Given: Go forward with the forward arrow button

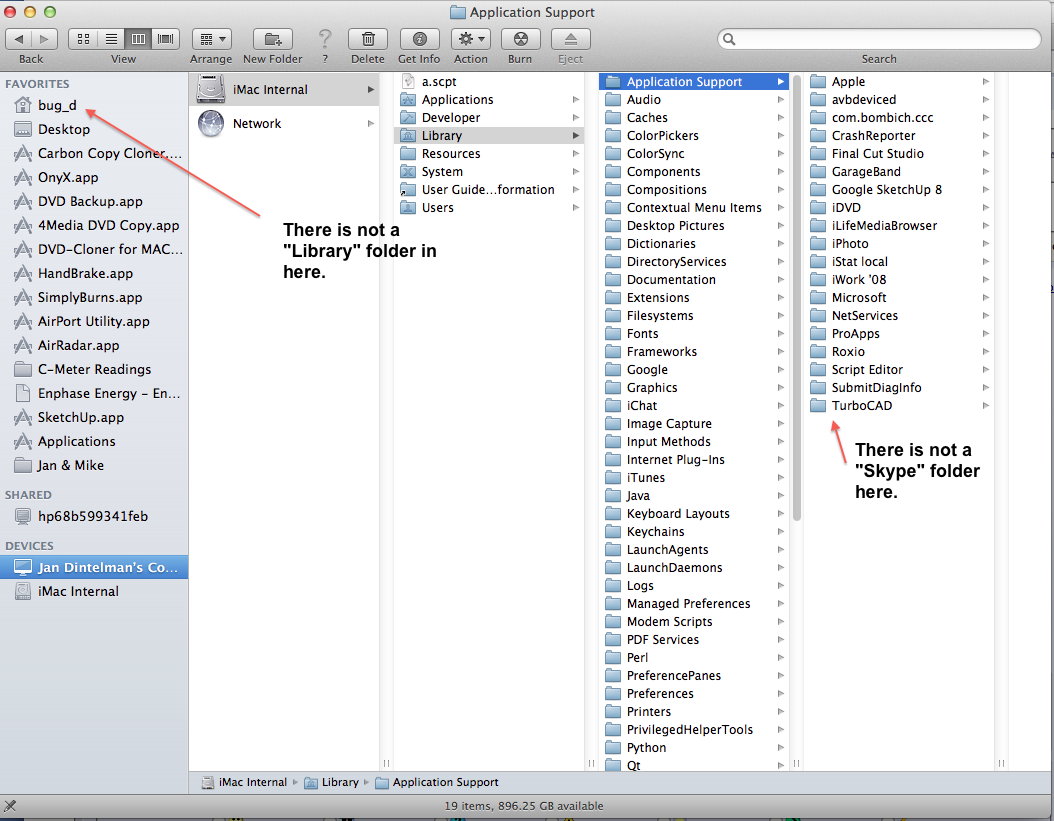Looking at the screenshot, I should click(44, 39).
